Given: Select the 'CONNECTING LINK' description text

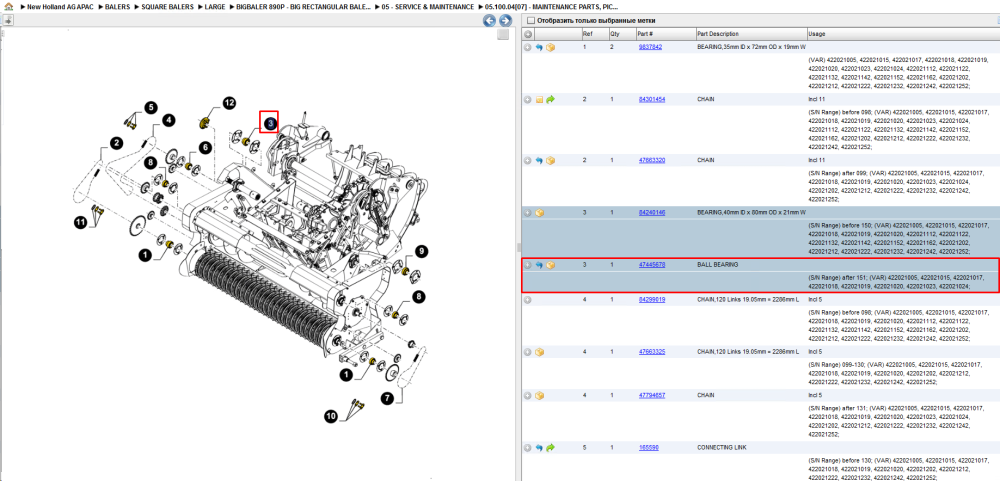Looking at the screenshot, I should (722, 447).
